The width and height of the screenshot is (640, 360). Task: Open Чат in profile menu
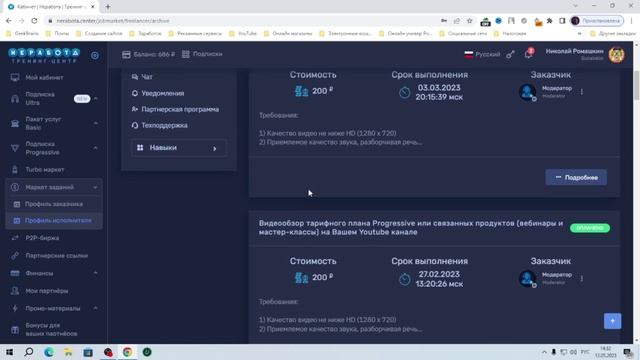coord(142,77)
